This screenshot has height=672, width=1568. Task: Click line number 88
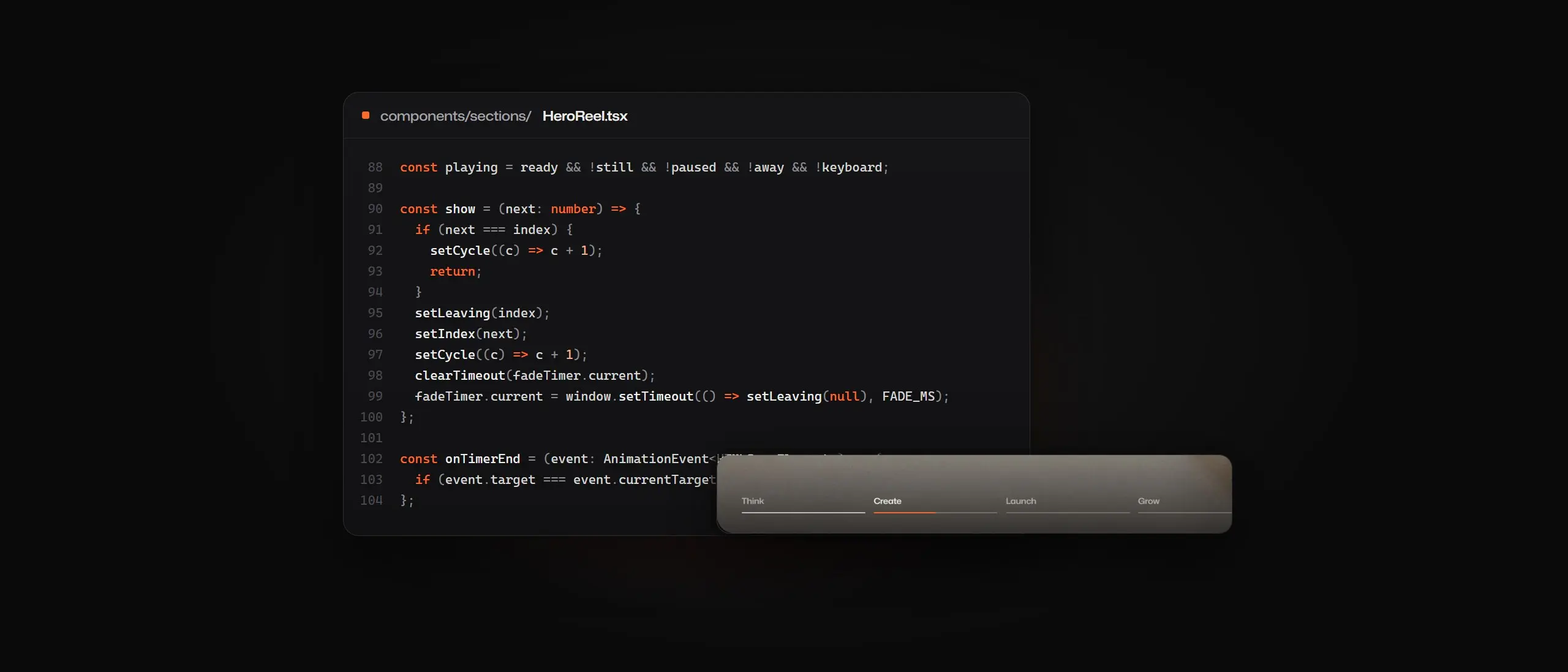[375, 167]
